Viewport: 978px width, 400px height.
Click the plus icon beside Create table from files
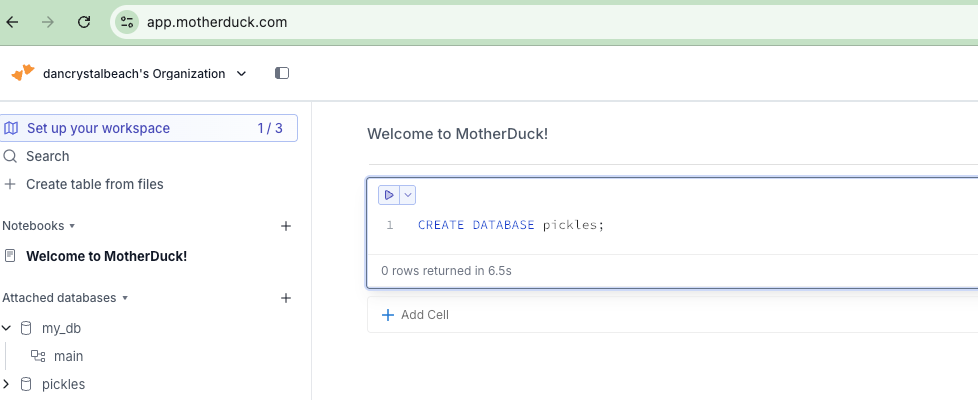coord(10,184)
